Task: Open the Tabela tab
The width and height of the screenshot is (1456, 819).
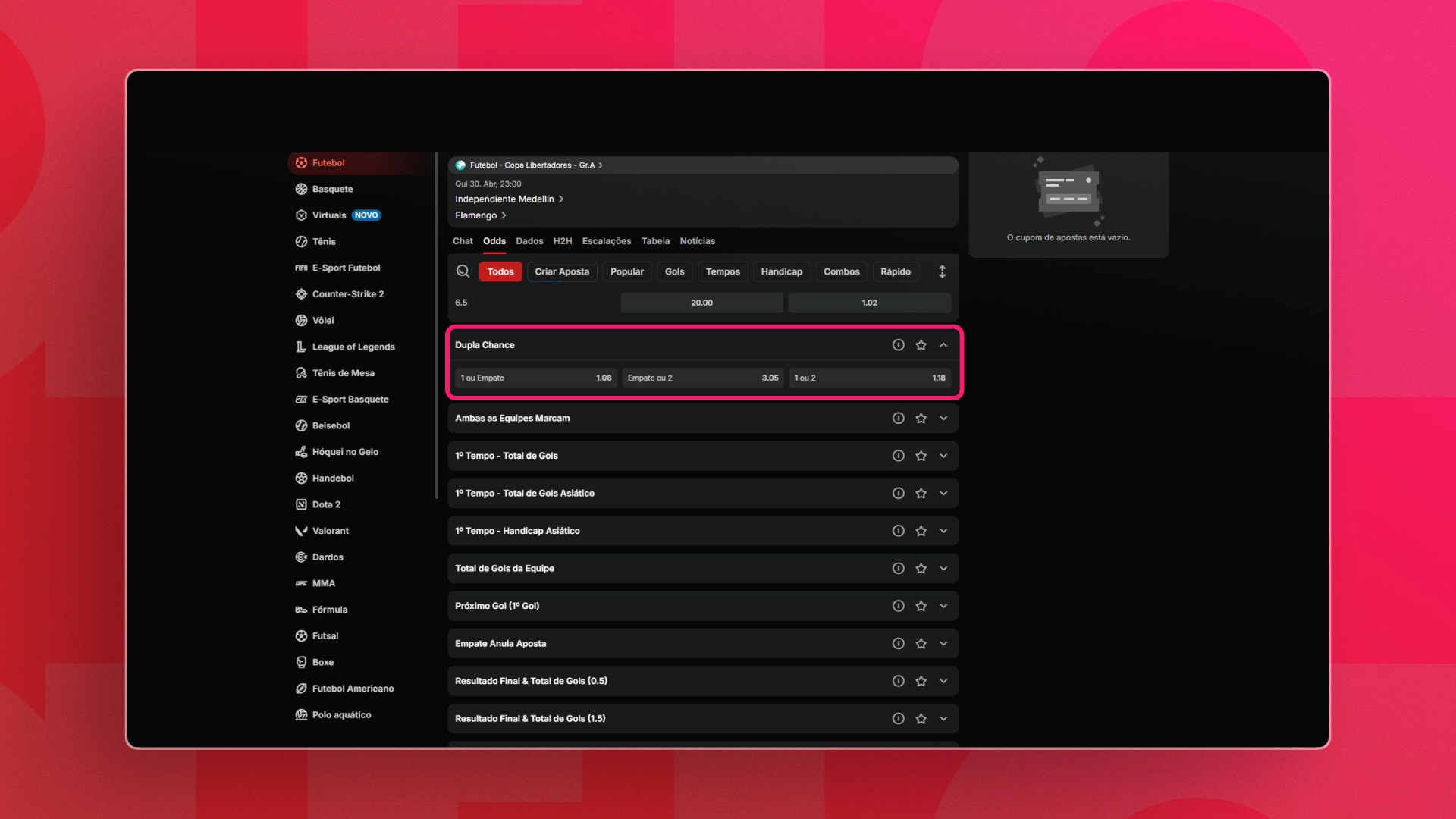Action: (655, 241)
